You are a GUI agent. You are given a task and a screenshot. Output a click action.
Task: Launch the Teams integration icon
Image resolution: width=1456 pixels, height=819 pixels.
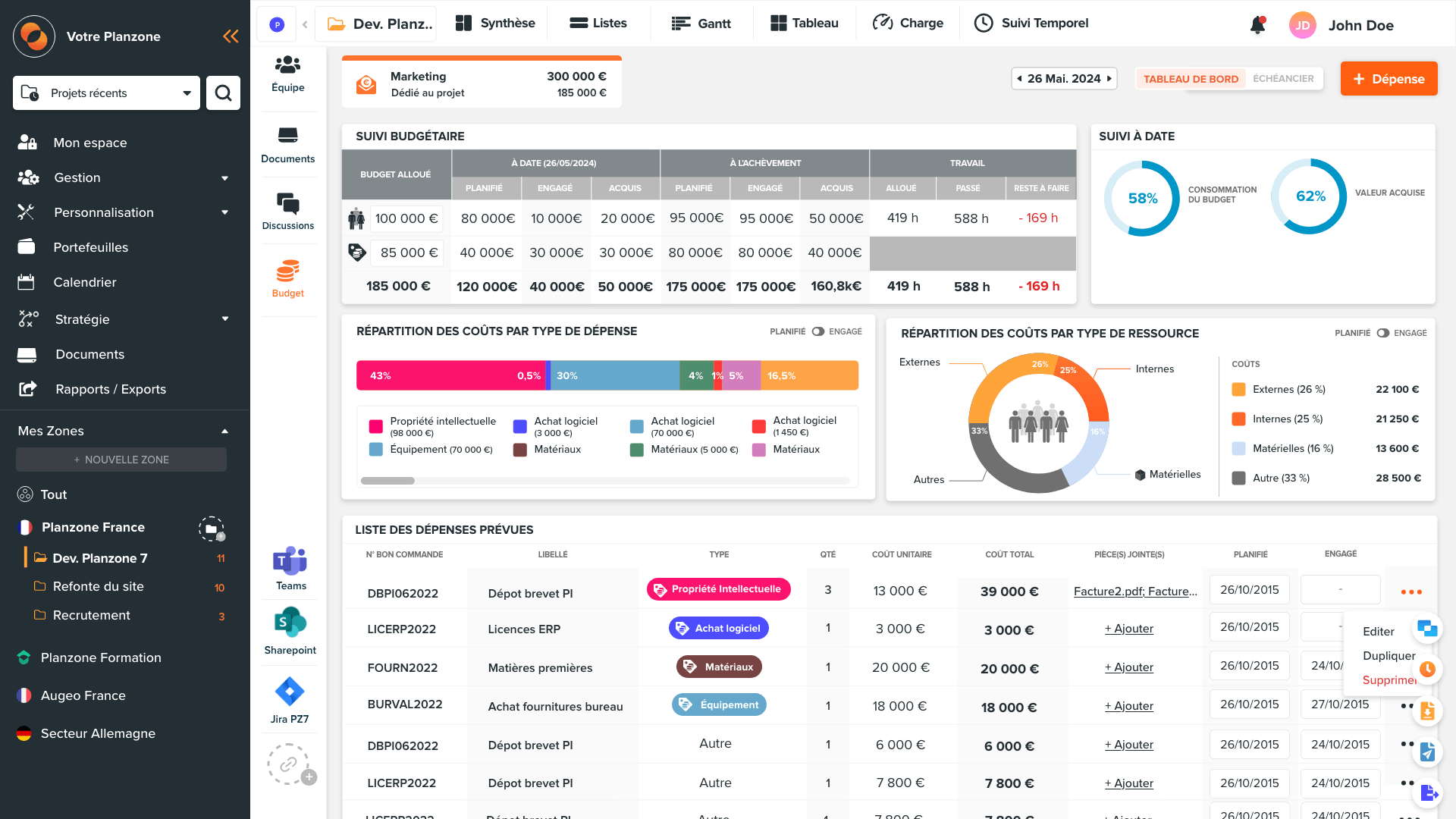288,565
